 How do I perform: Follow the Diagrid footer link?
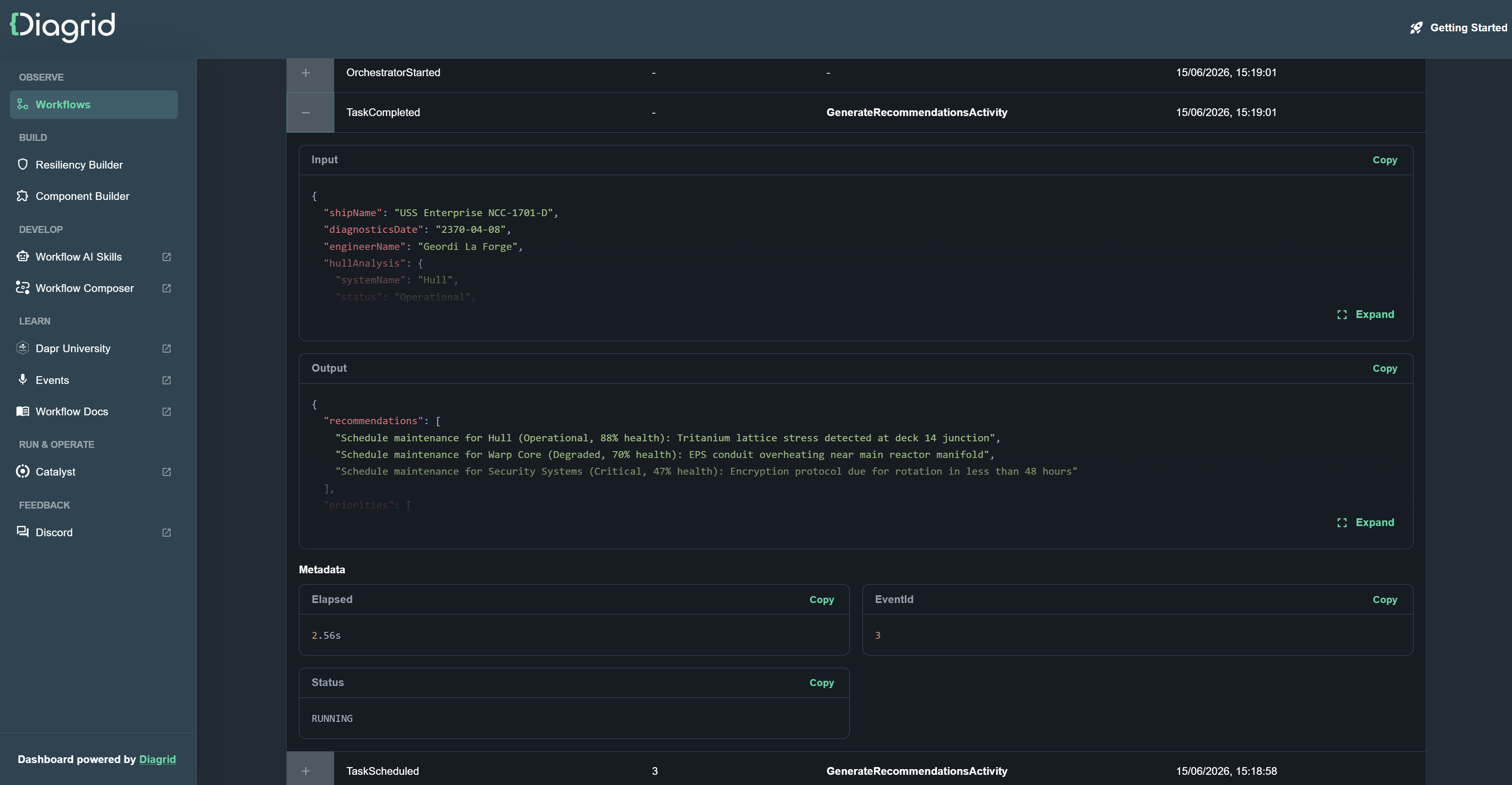click(x=157, y=759)
